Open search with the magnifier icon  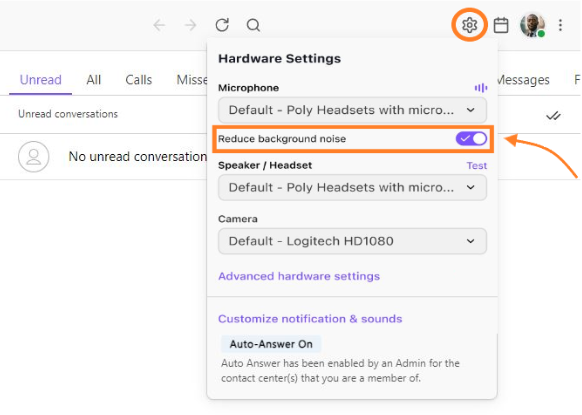click(253, 25)
